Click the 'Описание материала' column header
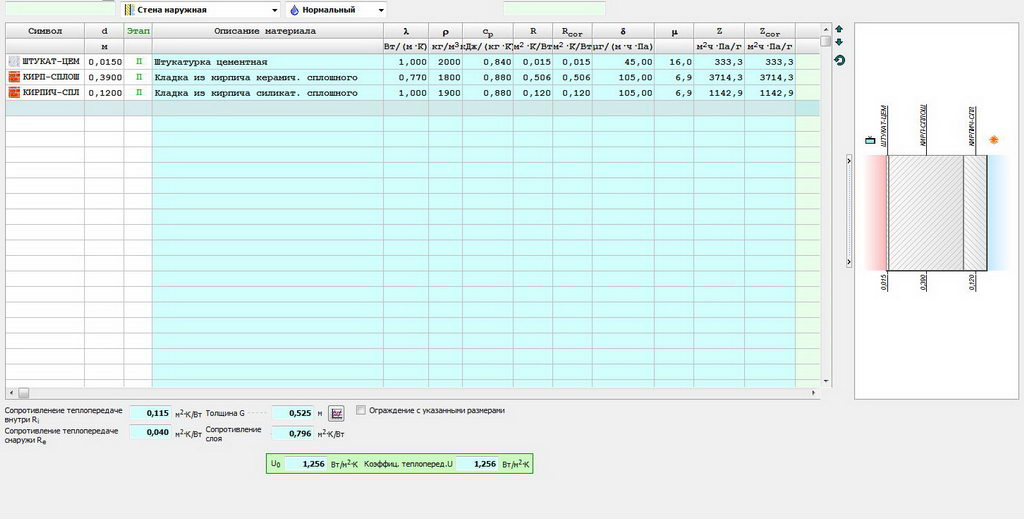Screen dimensions: 1024x519 [266, 31]
